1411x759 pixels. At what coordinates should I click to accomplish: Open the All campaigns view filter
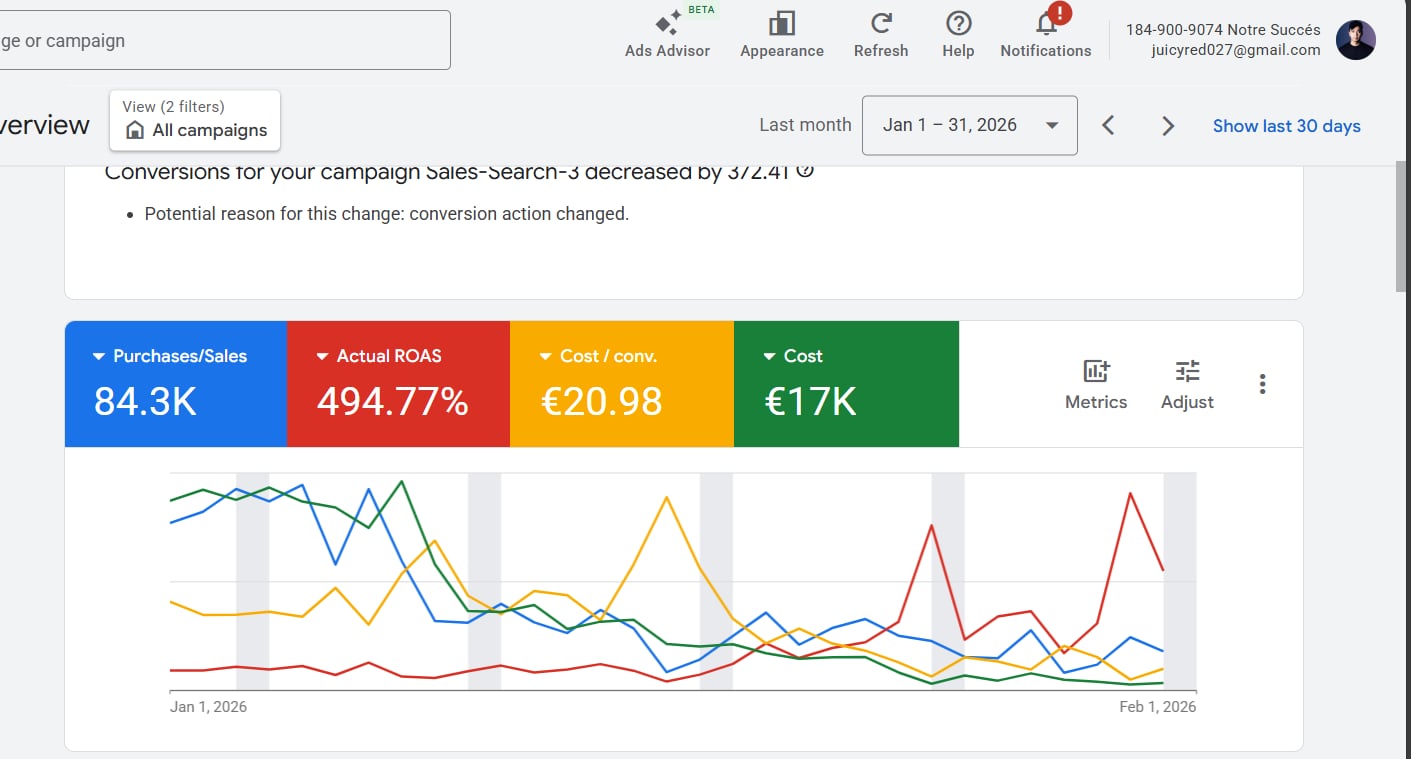pos(196,120)
